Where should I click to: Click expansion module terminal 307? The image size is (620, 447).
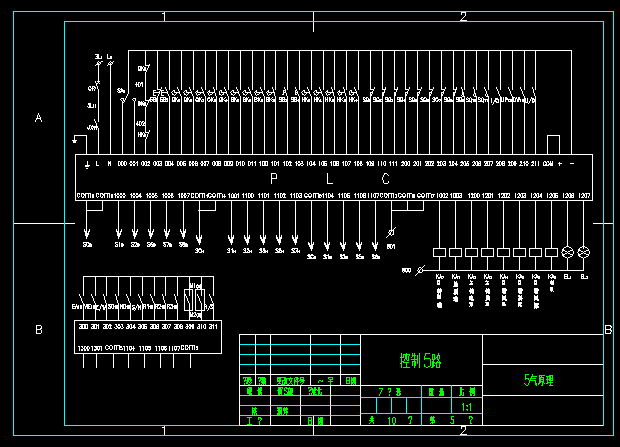click(x=166, y=327)
